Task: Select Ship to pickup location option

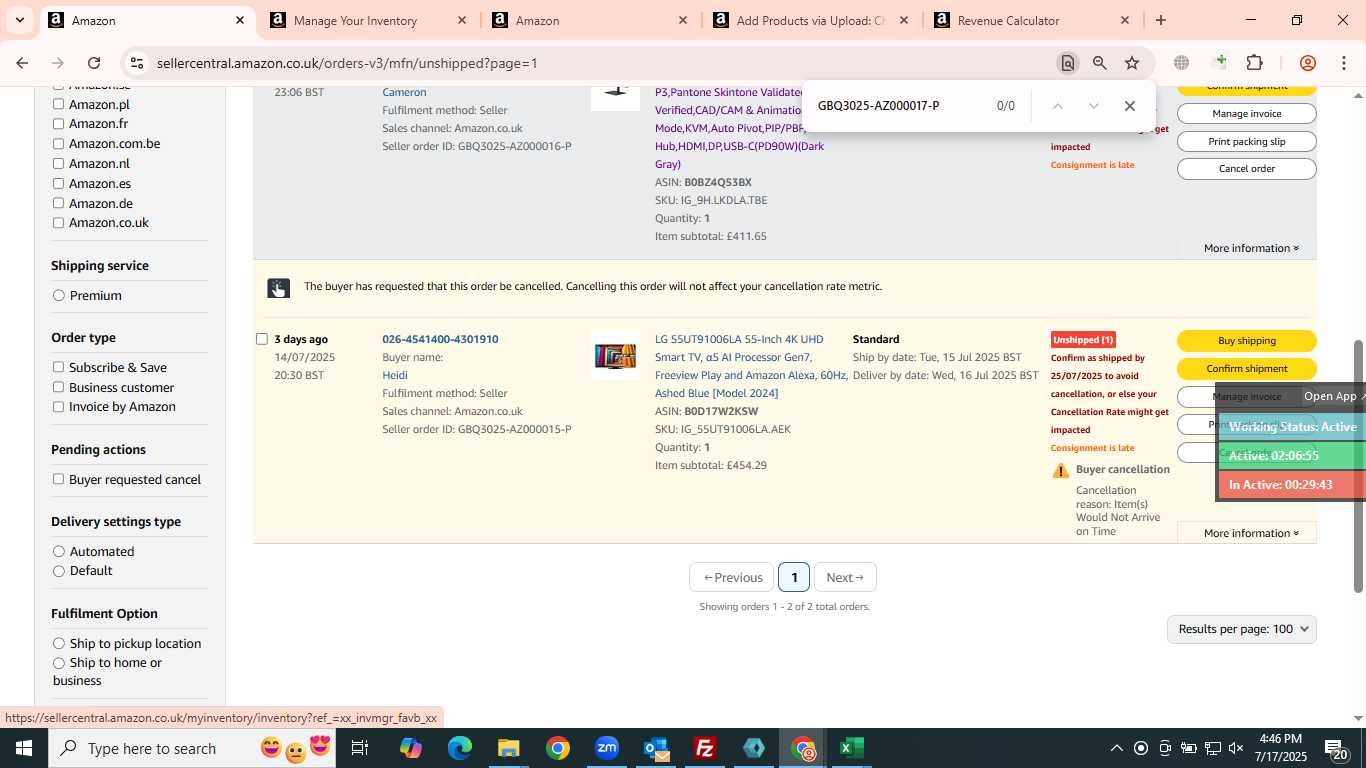Action: coord(59,643)
